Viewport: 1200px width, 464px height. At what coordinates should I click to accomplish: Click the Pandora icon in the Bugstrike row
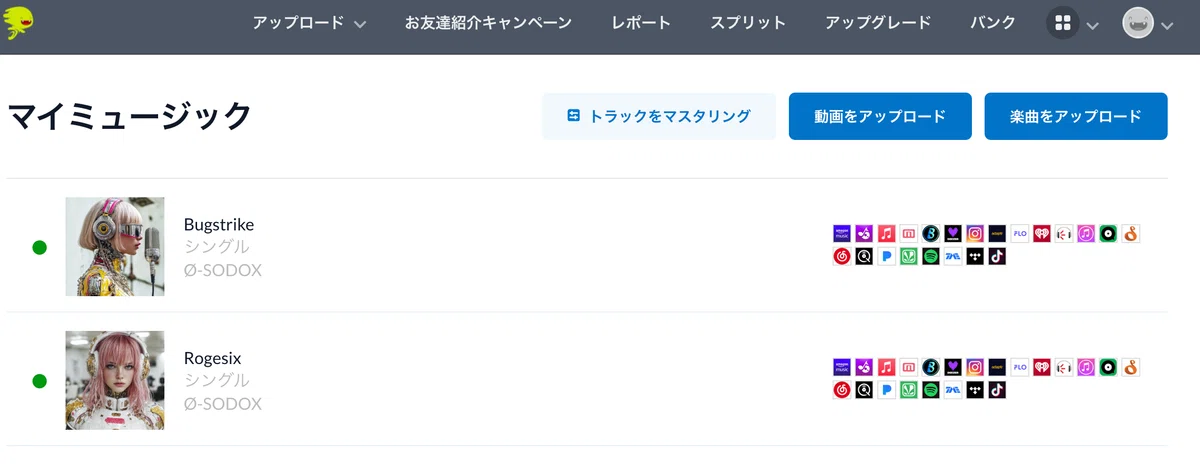(x=887, y=256)
